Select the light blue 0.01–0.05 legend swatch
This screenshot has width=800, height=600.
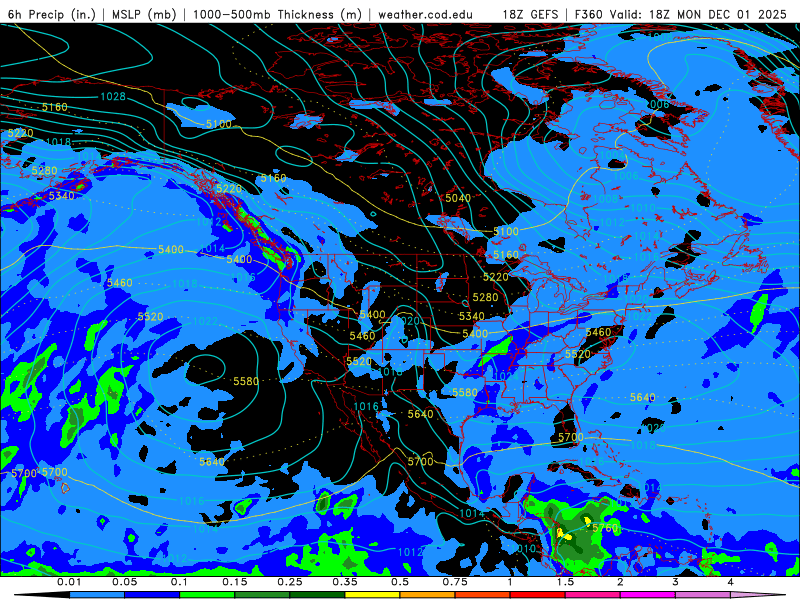(97, 595)
